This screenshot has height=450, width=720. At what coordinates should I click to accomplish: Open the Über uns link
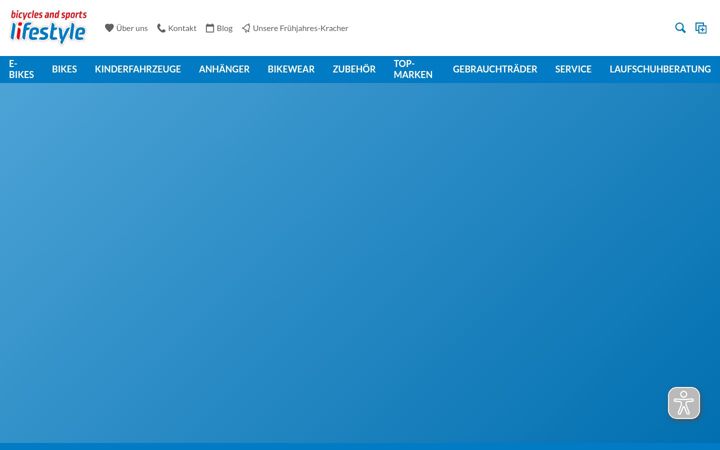pos(132,28)
